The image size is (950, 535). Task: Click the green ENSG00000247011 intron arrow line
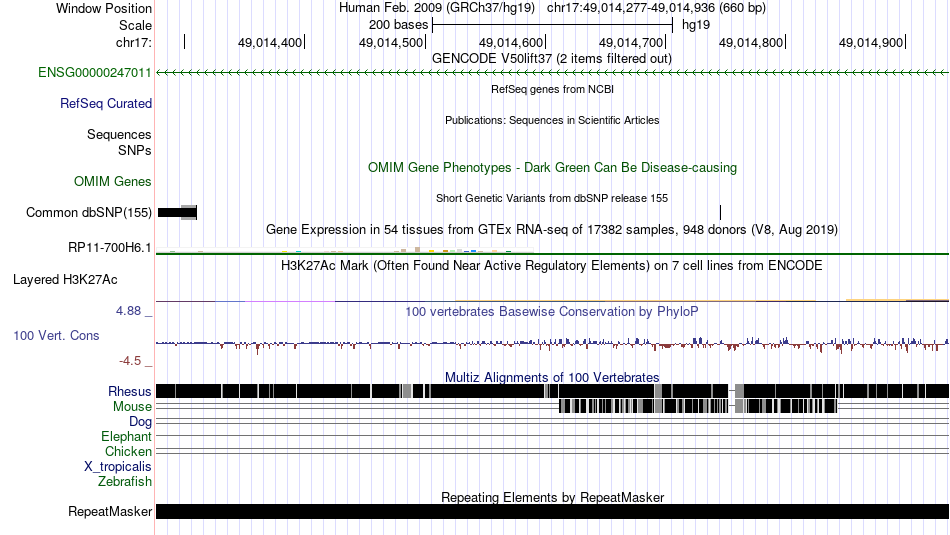553,73
